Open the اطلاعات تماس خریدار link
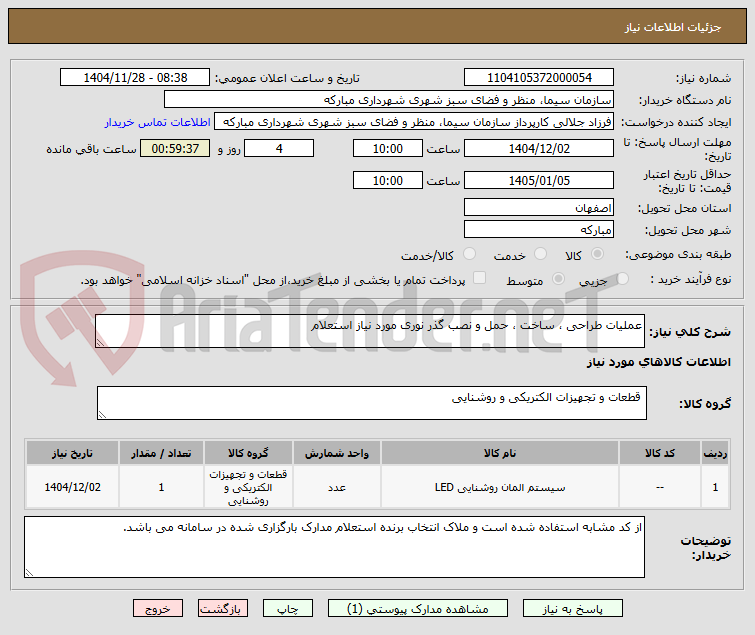This screenshot has width=755, height=635. [x=157, y=122]
